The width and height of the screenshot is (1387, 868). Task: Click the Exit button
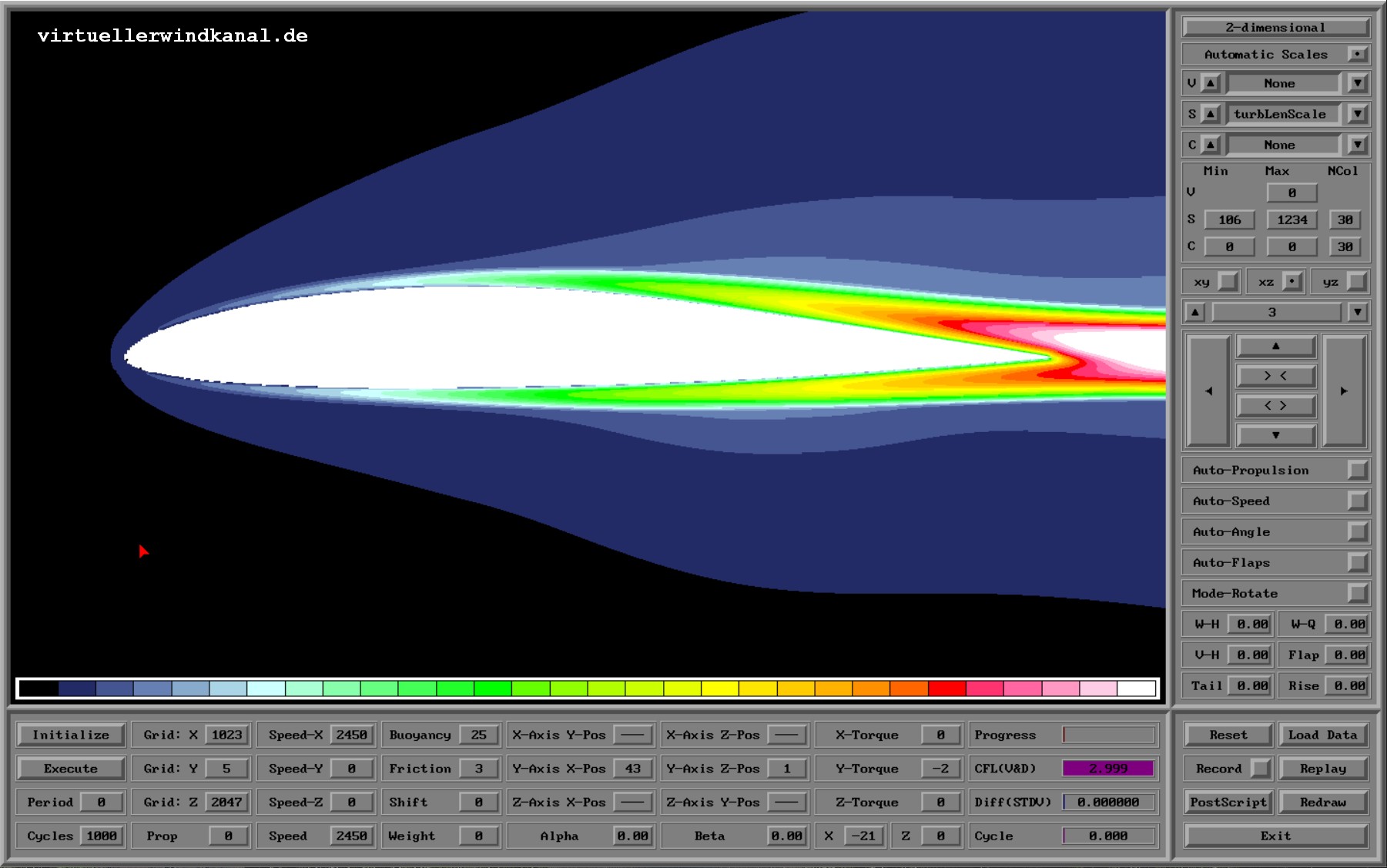[x=1275, y=836]
